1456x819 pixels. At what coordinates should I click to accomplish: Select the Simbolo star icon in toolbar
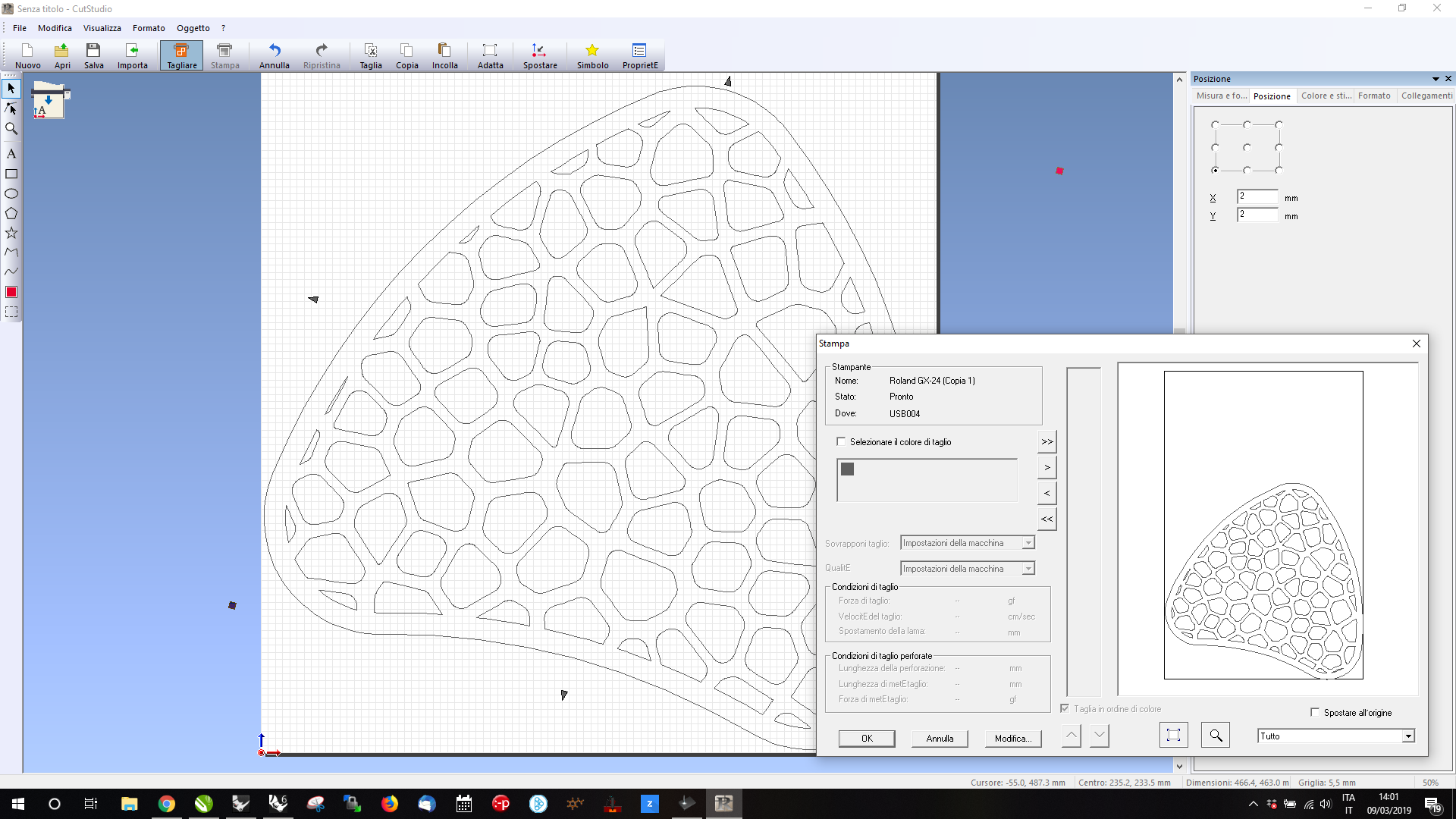[x=592, y=55]
